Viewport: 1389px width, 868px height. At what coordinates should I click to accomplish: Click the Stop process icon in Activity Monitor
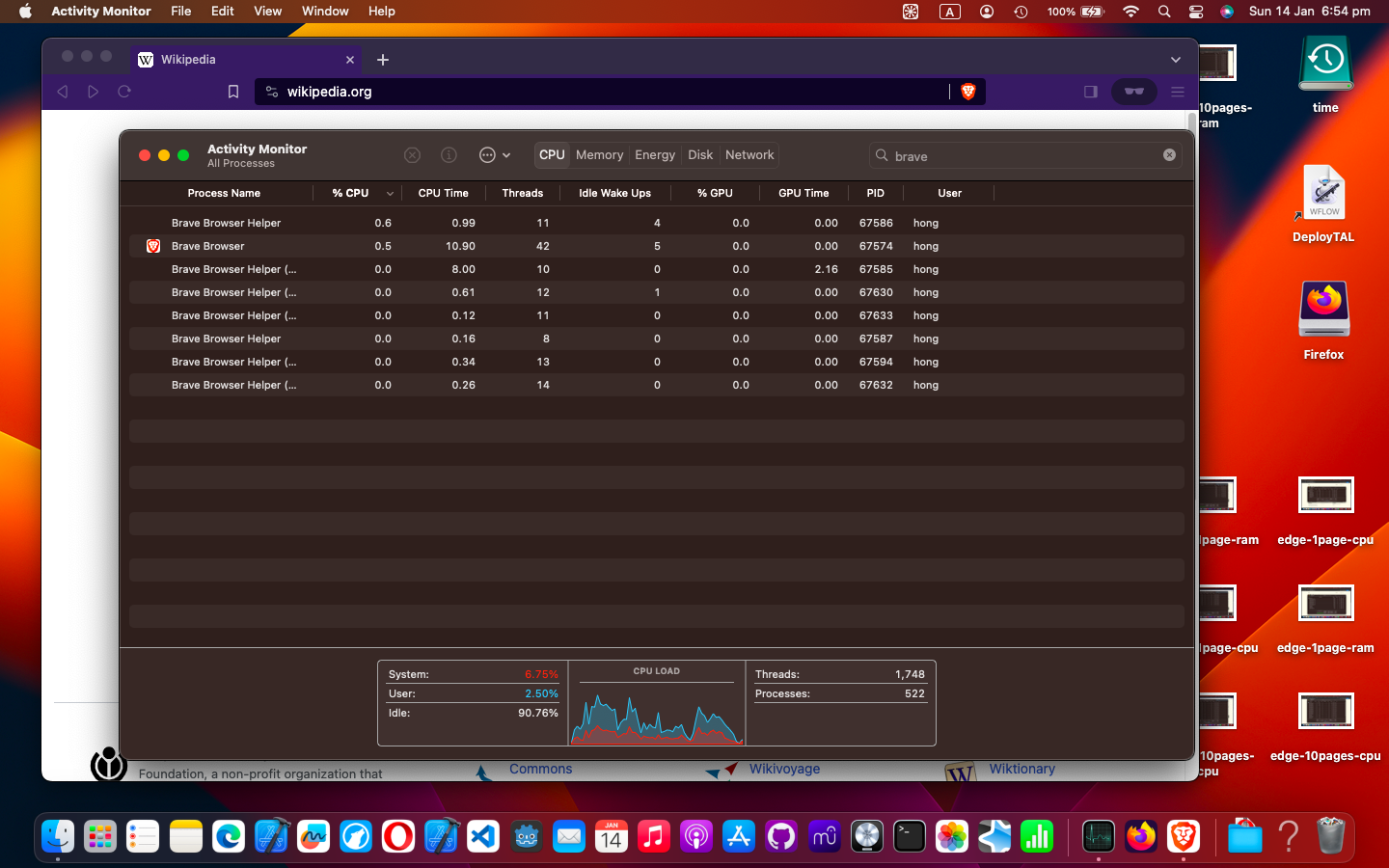point(412,154)
